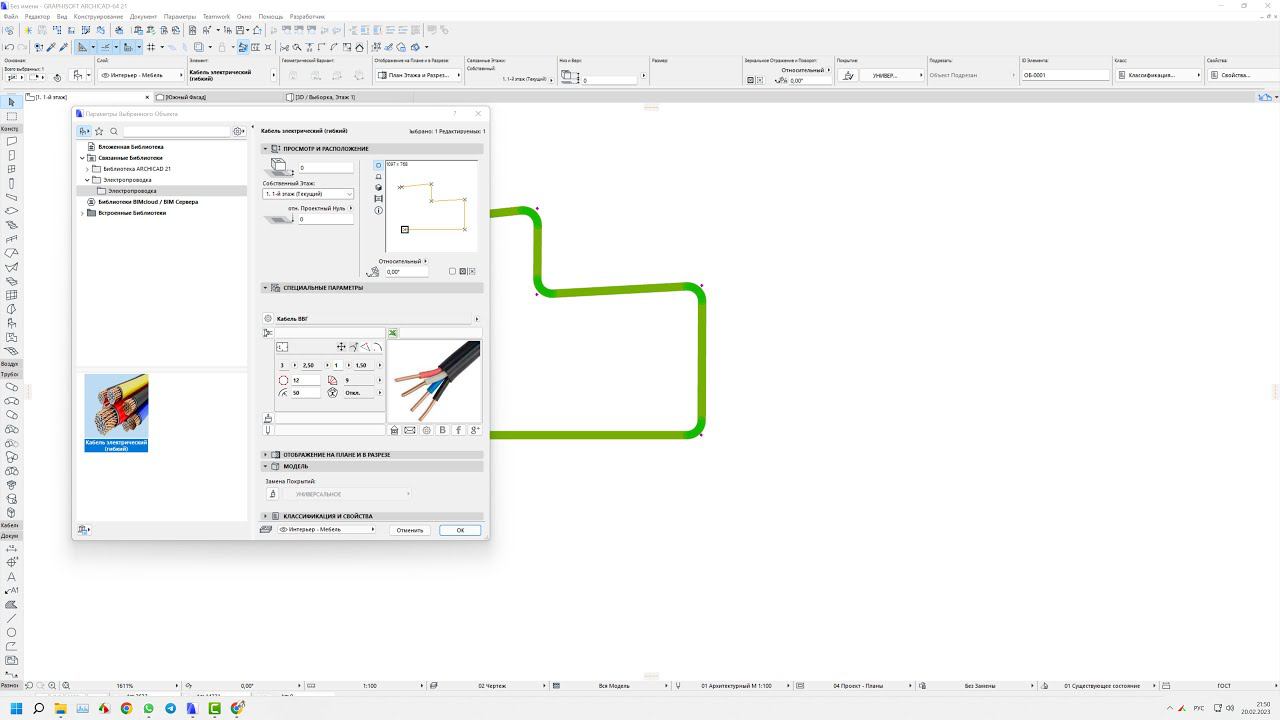Open the Редактор menu
Image resolution: width=1280 pixels, height=720 pixels.
pos(37,17)
